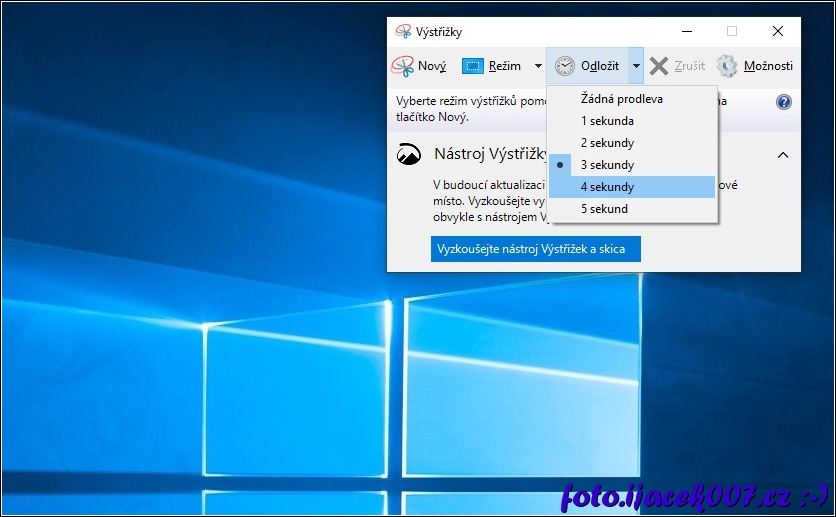Choose Žádná prodleva delay option
Screen dimensions: 836x517
tap(621, 99)
